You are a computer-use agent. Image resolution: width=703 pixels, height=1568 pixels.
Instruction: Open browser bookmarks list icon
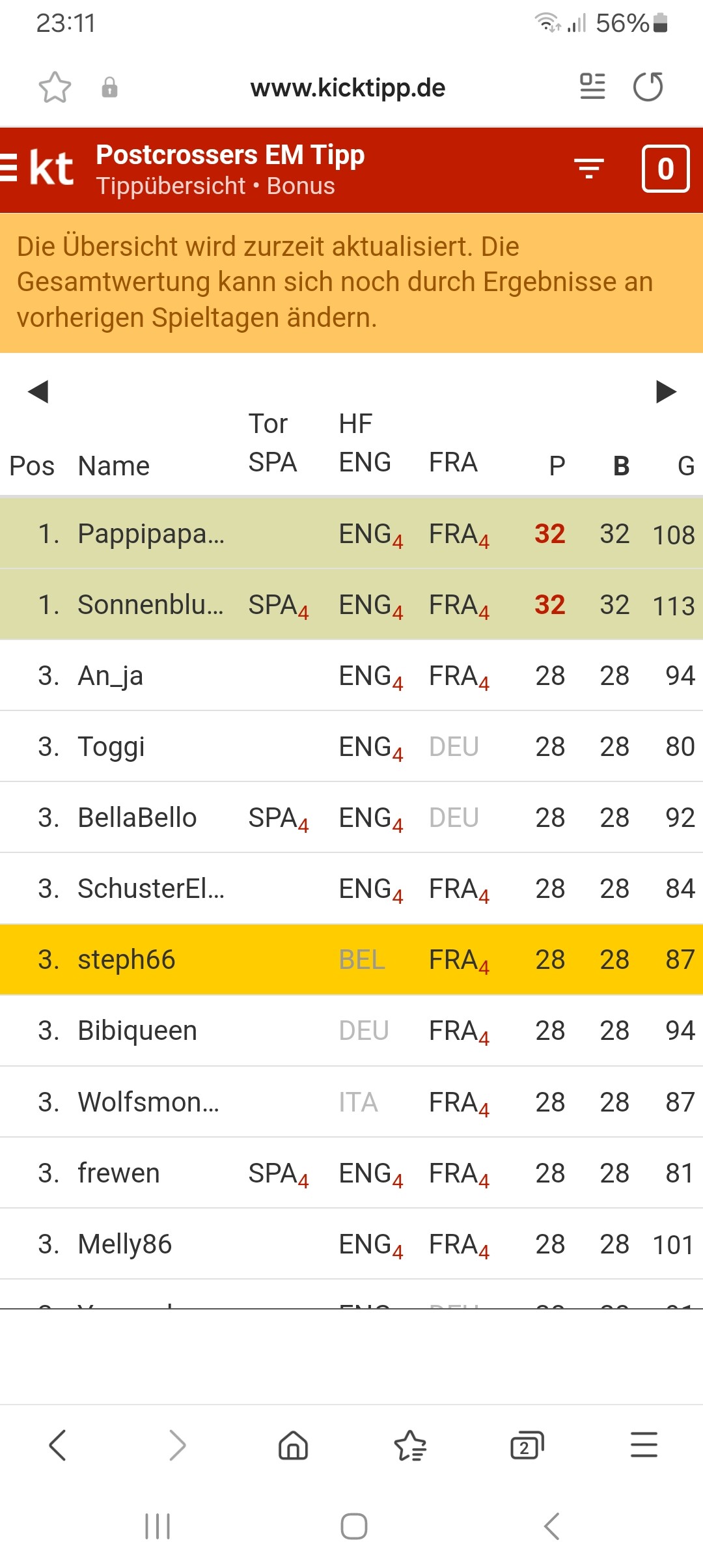pyautogui.click(x=410, y=1446)
